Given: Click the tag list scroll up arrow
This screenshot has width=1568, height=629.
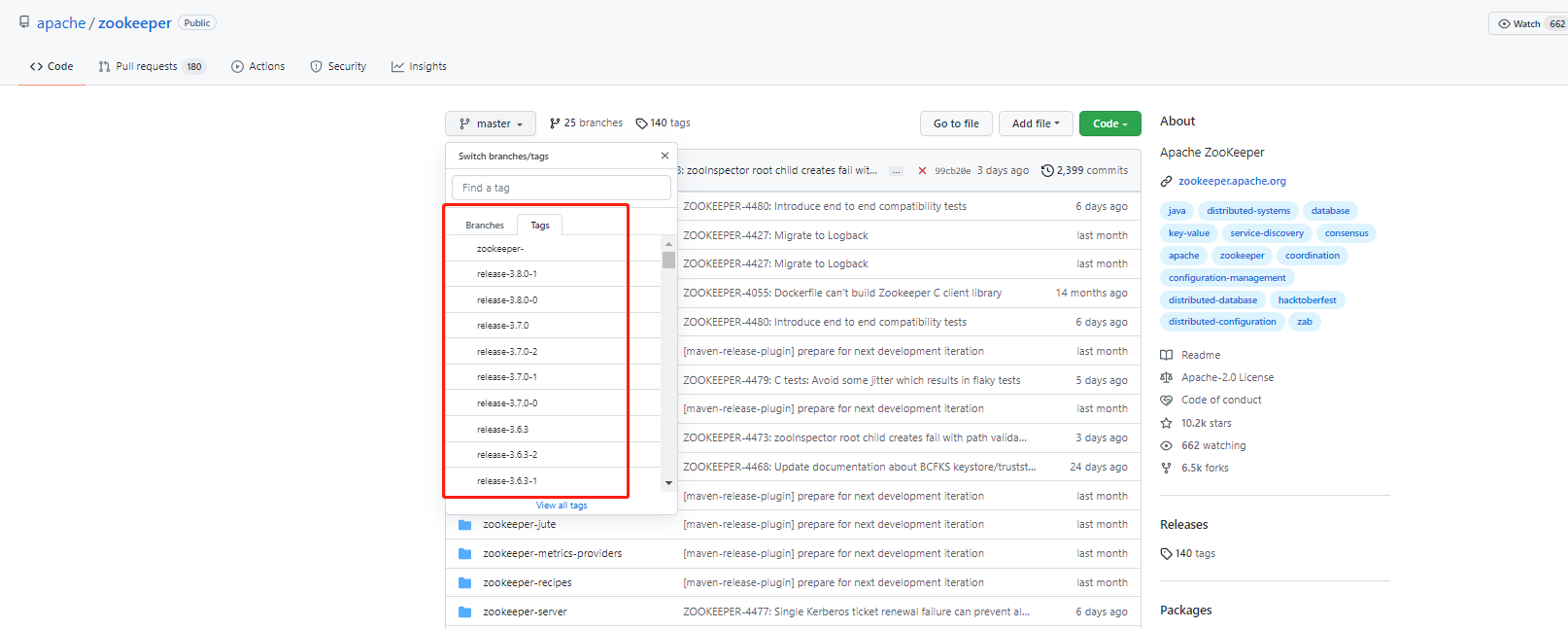Looking at the screenshot, I should pos(668,243).
